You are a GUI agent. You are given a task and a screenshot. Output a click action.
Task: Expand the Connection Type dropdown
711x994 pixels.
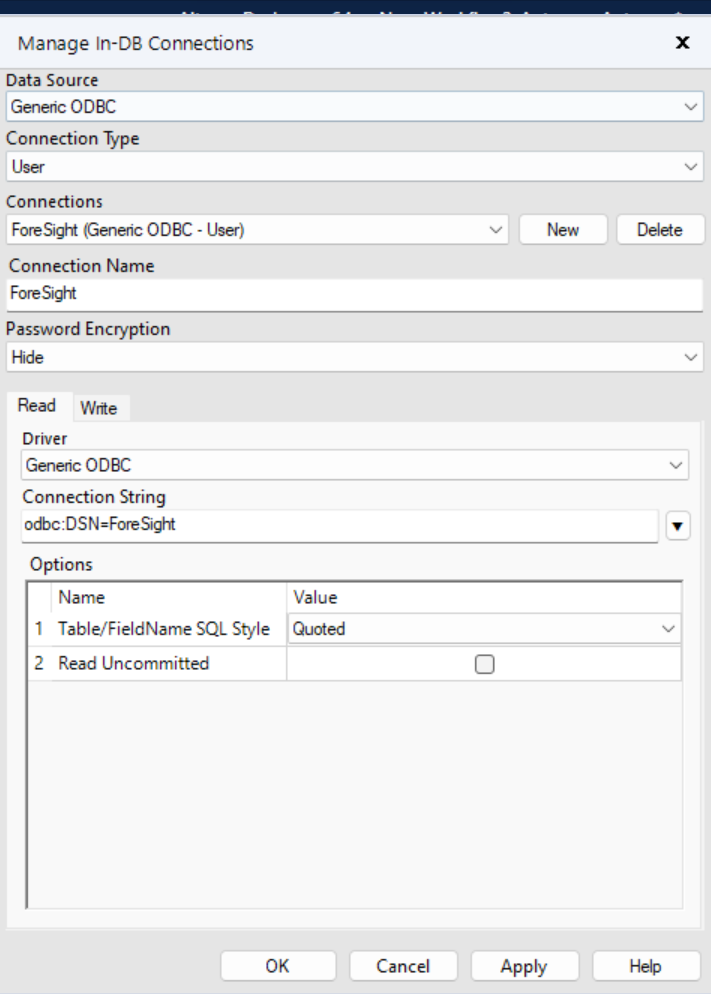(354, 167)
